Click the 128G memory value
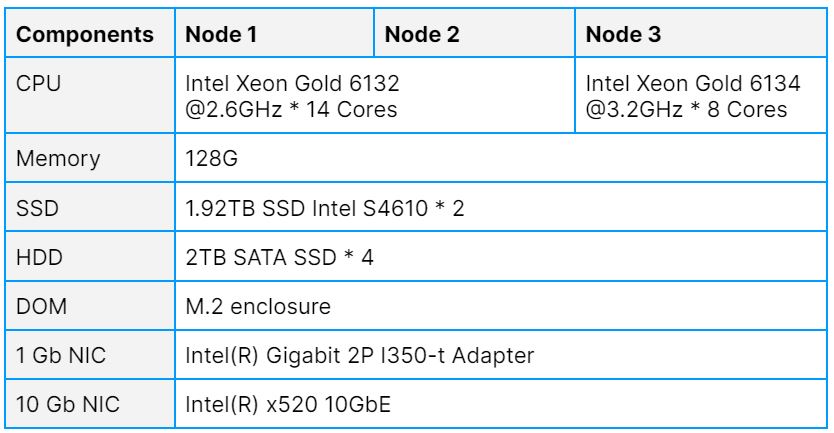 tap(207, 159)
